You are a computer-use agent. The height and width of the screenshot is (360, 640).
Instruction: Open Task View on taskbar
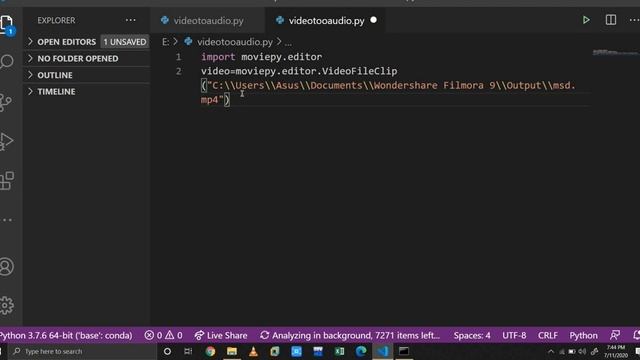click(x=188, y=351)
